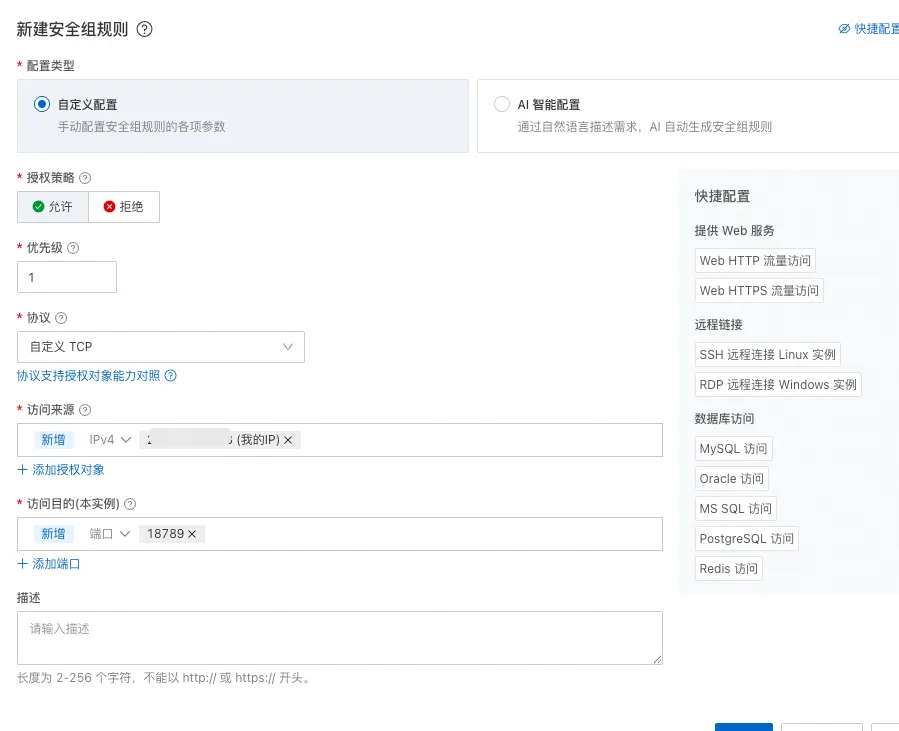Open help icon next to 访问来源
This screenshot has height=731, width=899.
click(85, 410)
